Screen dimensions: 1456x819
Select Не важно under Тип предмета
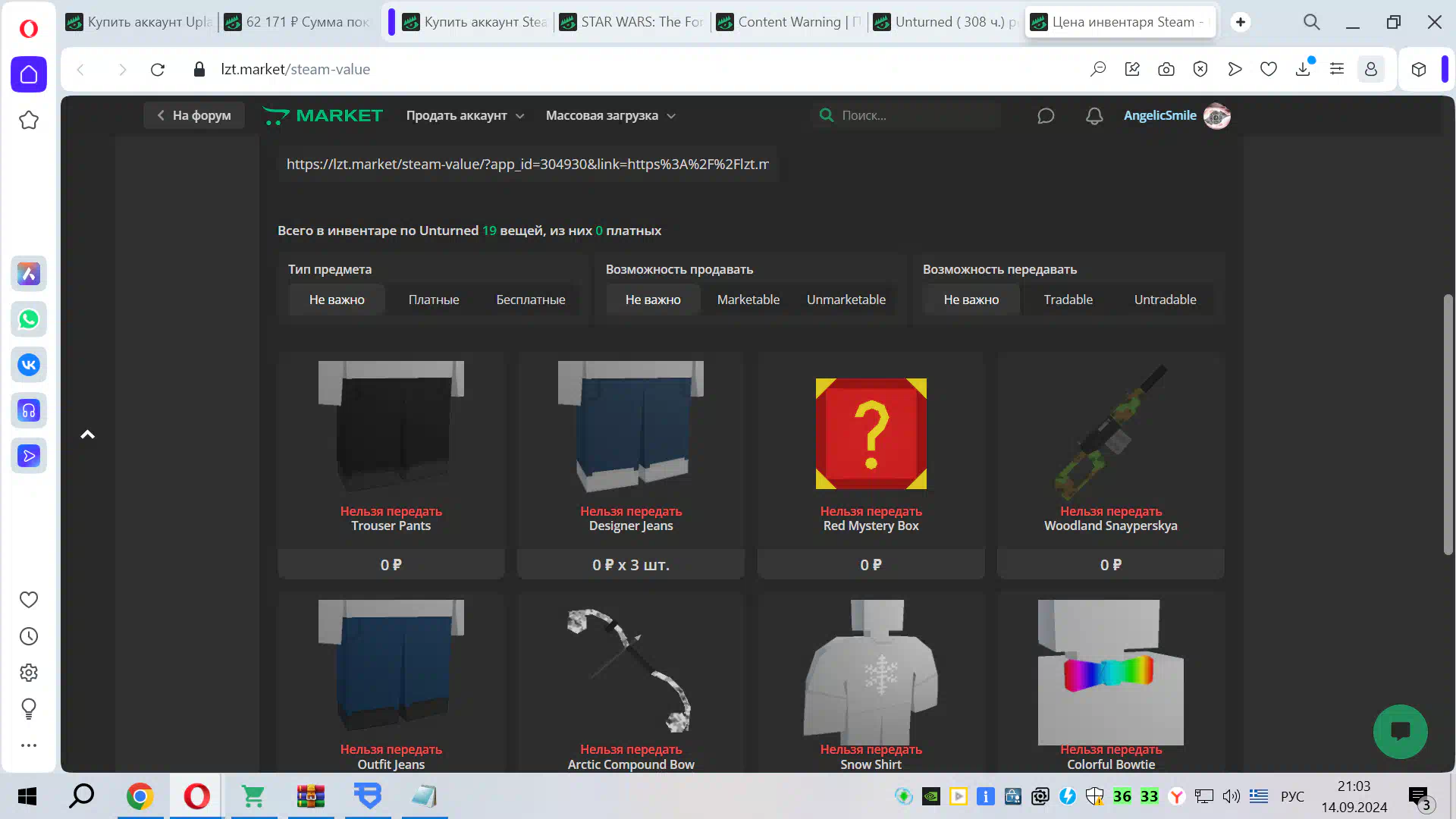337,300
